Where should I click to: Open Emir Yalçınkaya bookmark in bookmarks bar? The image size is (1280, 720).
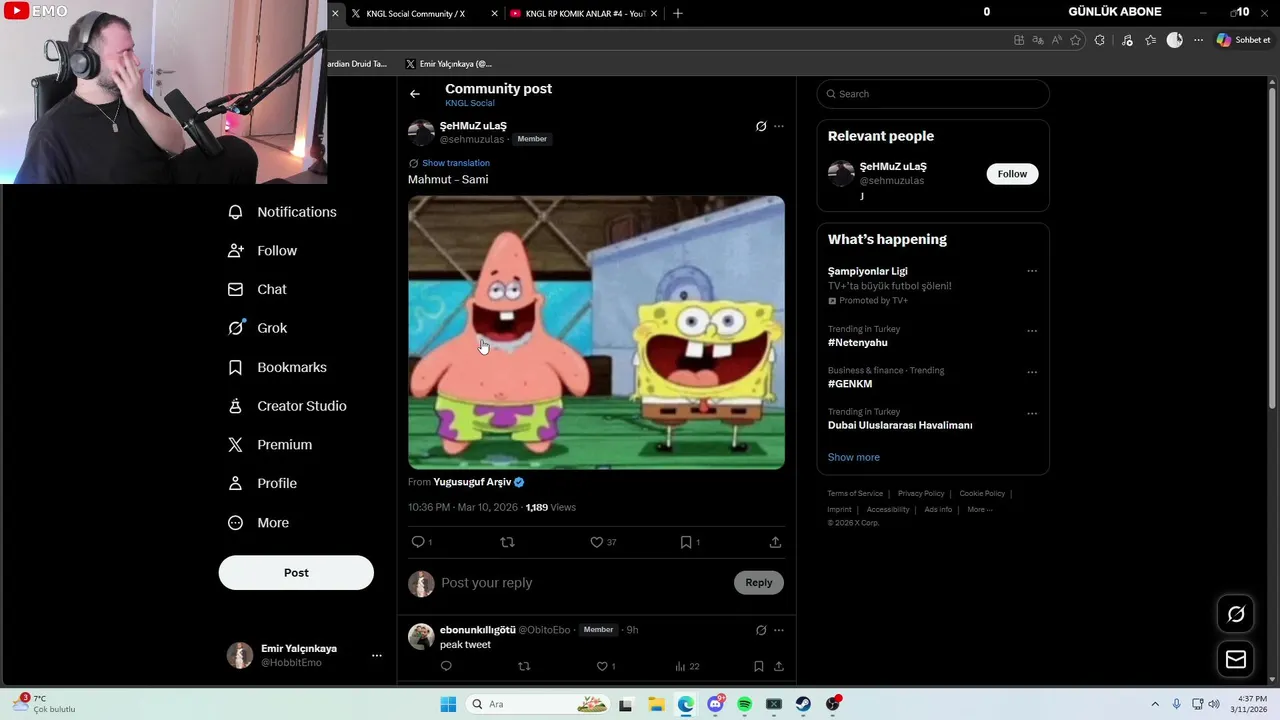coord(448,64)
